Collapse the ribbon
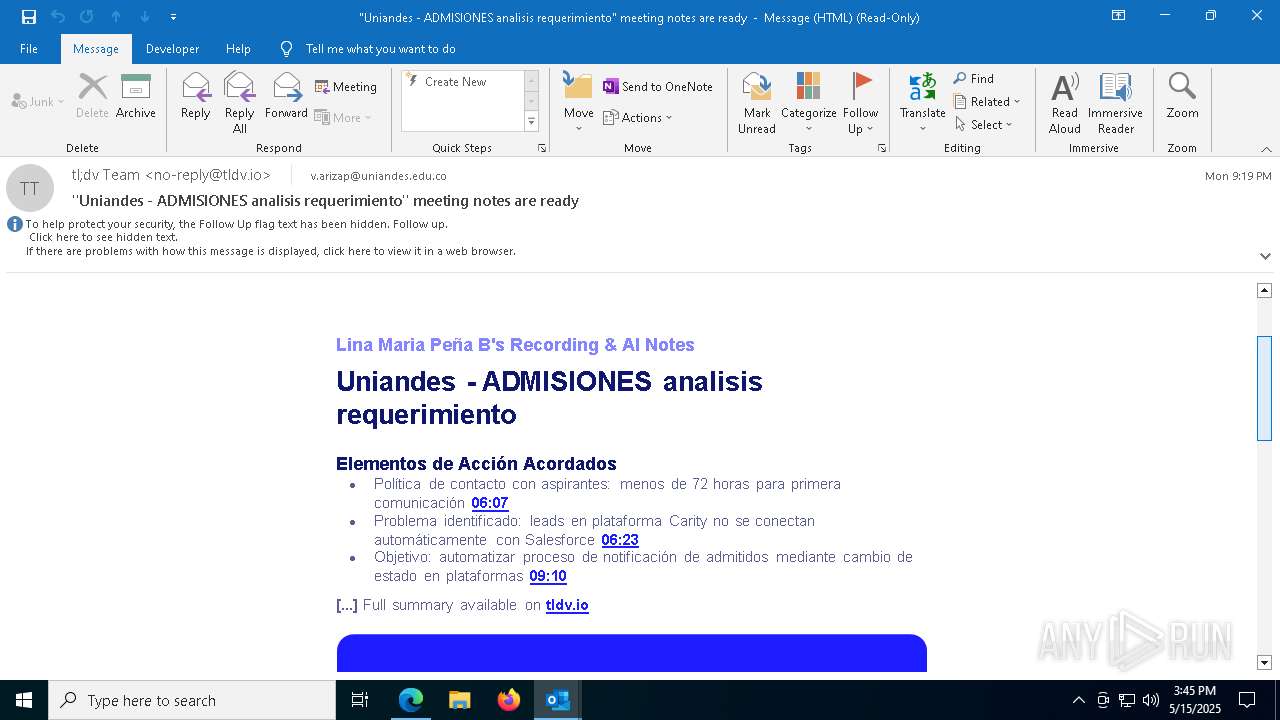The image size is (1280, 720). point(1266,149)
